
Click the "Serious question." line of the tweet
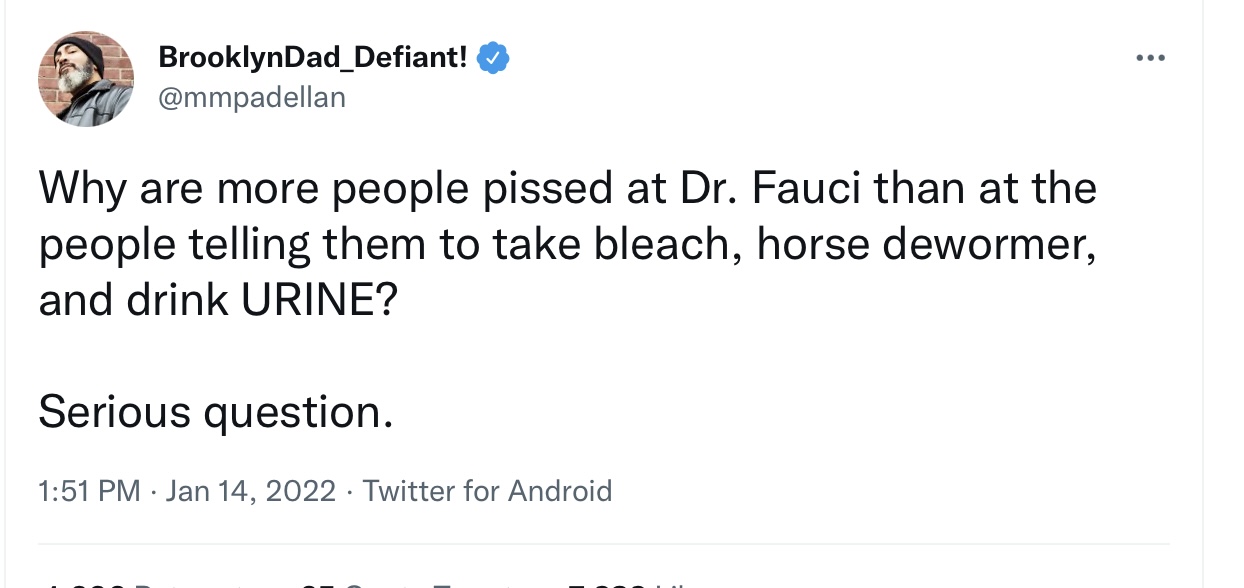(x=216, y=412)
